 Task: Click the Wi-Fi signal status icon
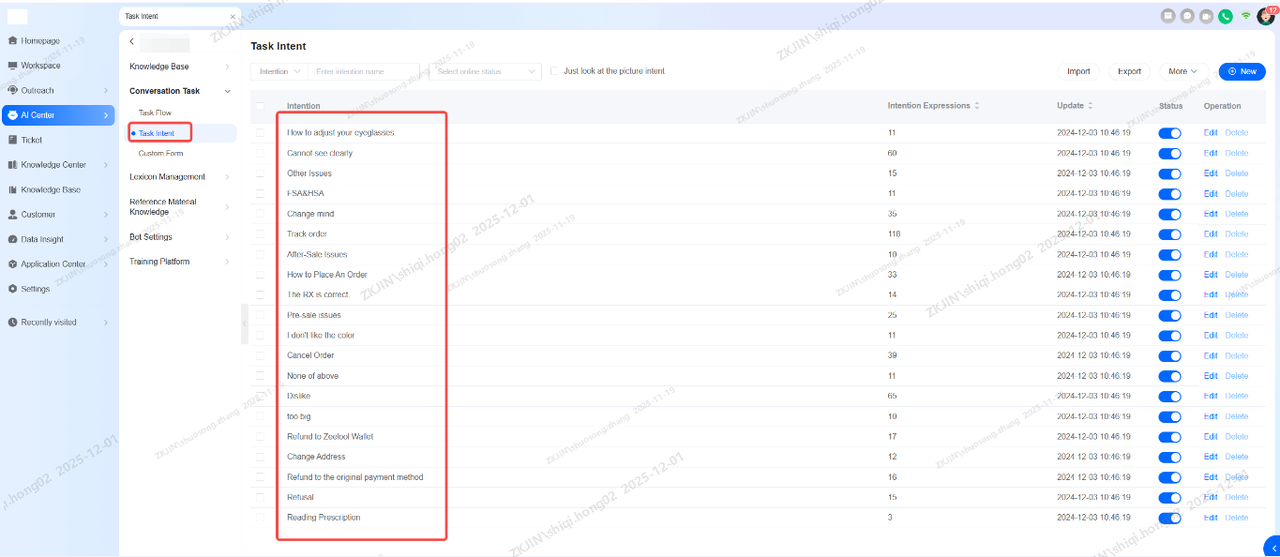point(1246,16)
